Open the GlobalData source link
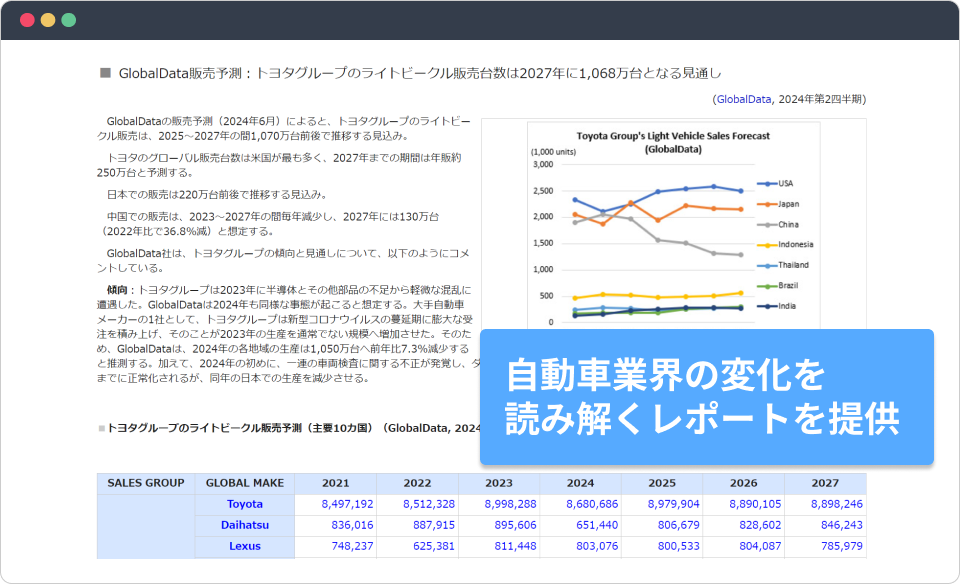 (743, 99)
